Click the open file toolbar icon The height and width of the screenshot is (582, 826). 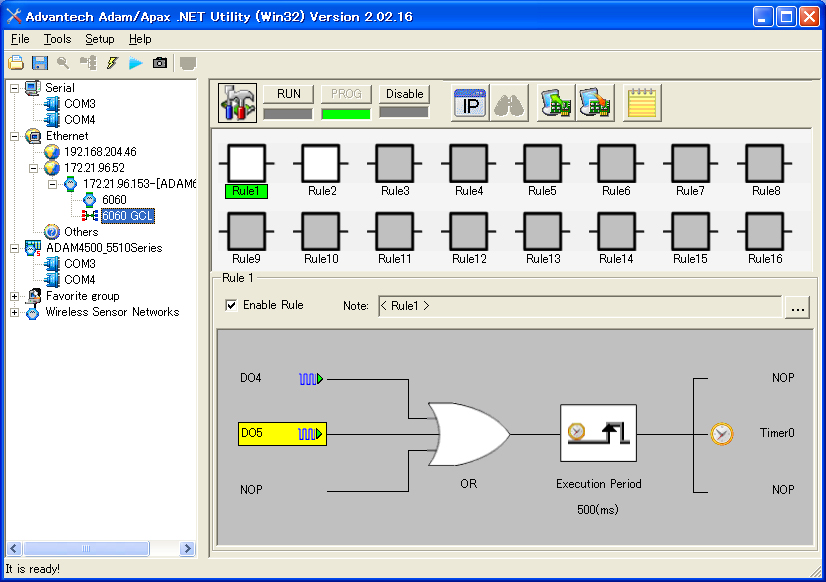tap(16, 63)
